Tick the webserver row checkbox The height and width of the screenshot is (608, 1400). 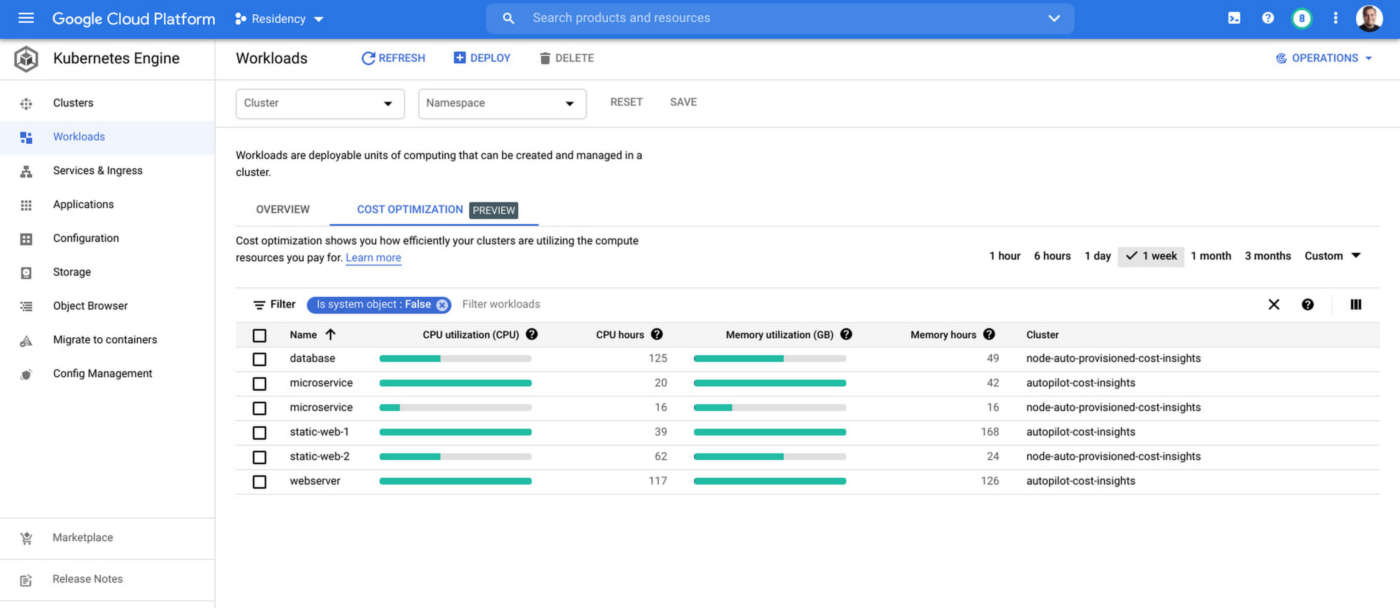tap(260, 482)
